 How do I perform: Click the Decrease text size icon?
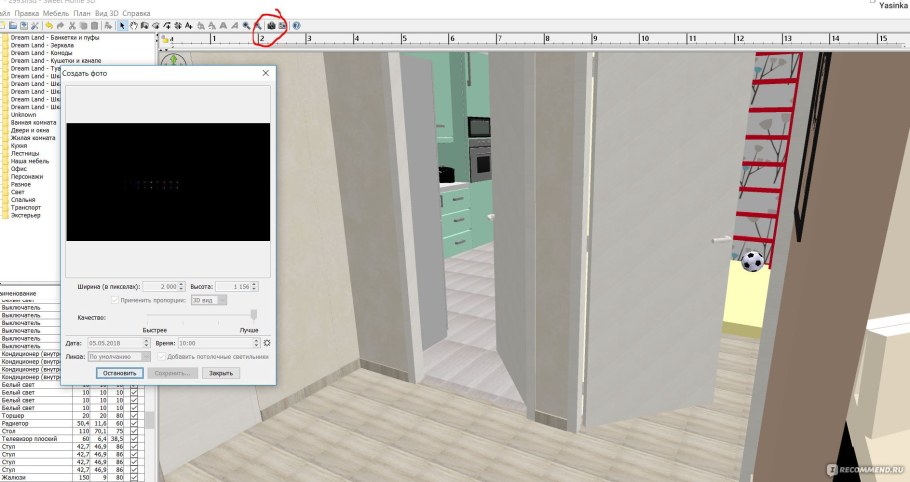click(212, 26)
